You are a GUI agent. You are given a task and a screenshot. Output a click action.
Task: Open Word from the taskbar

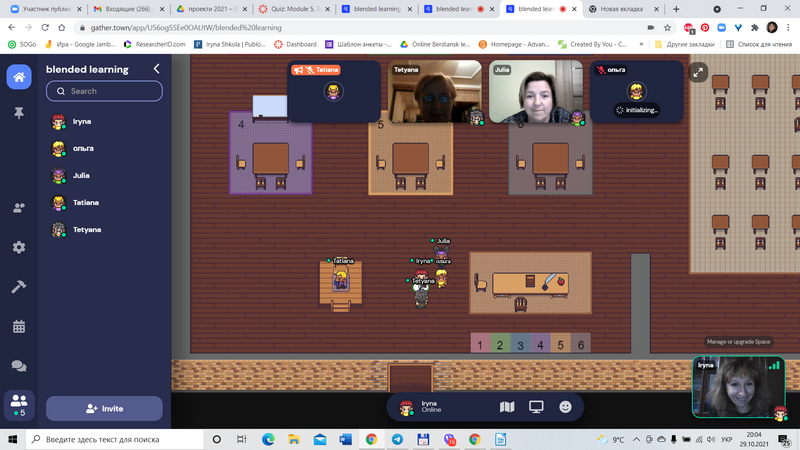click(x=345, y=439)
